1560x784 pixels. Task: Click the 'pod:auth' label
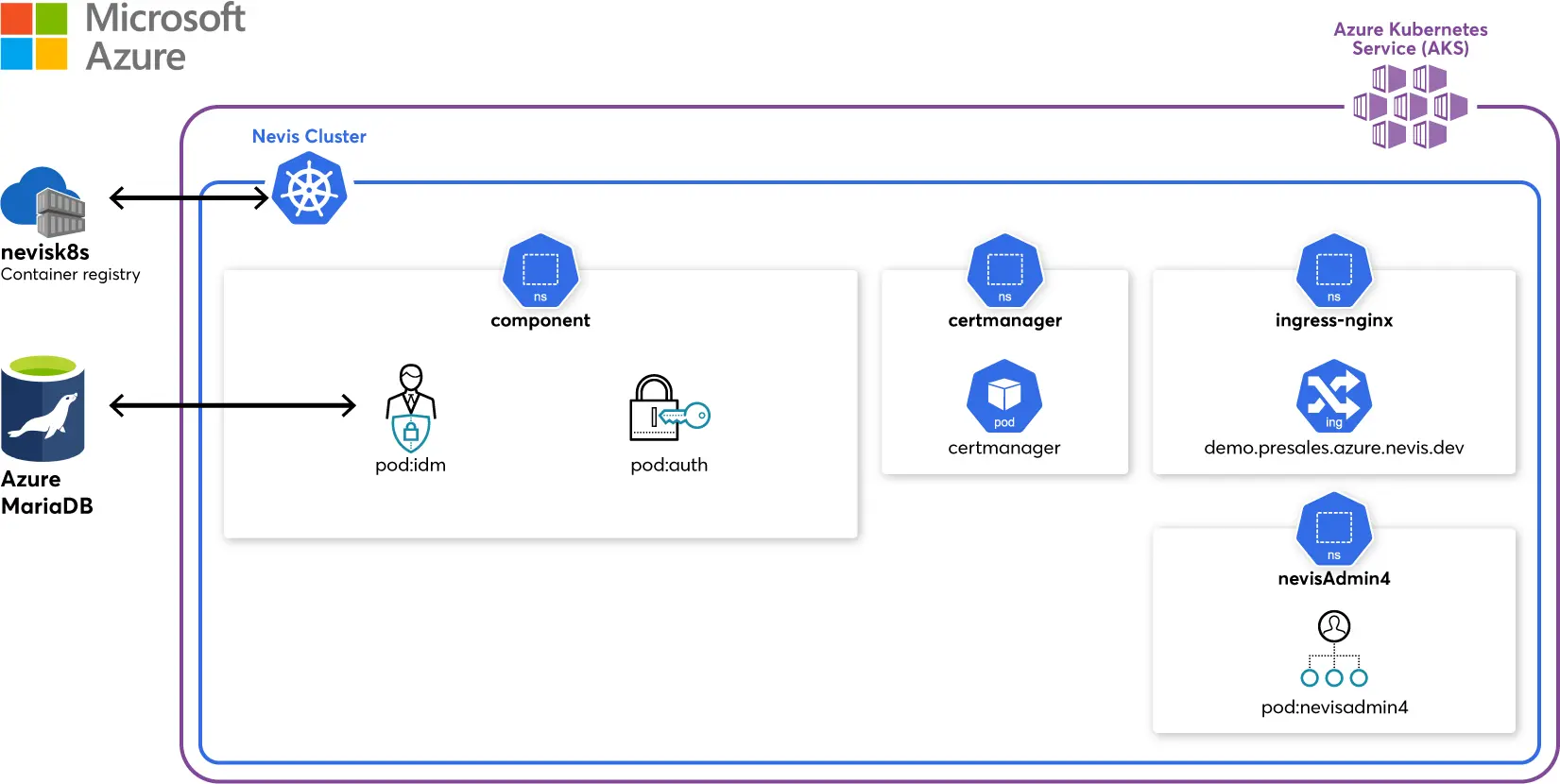click(x=669, y=465)
